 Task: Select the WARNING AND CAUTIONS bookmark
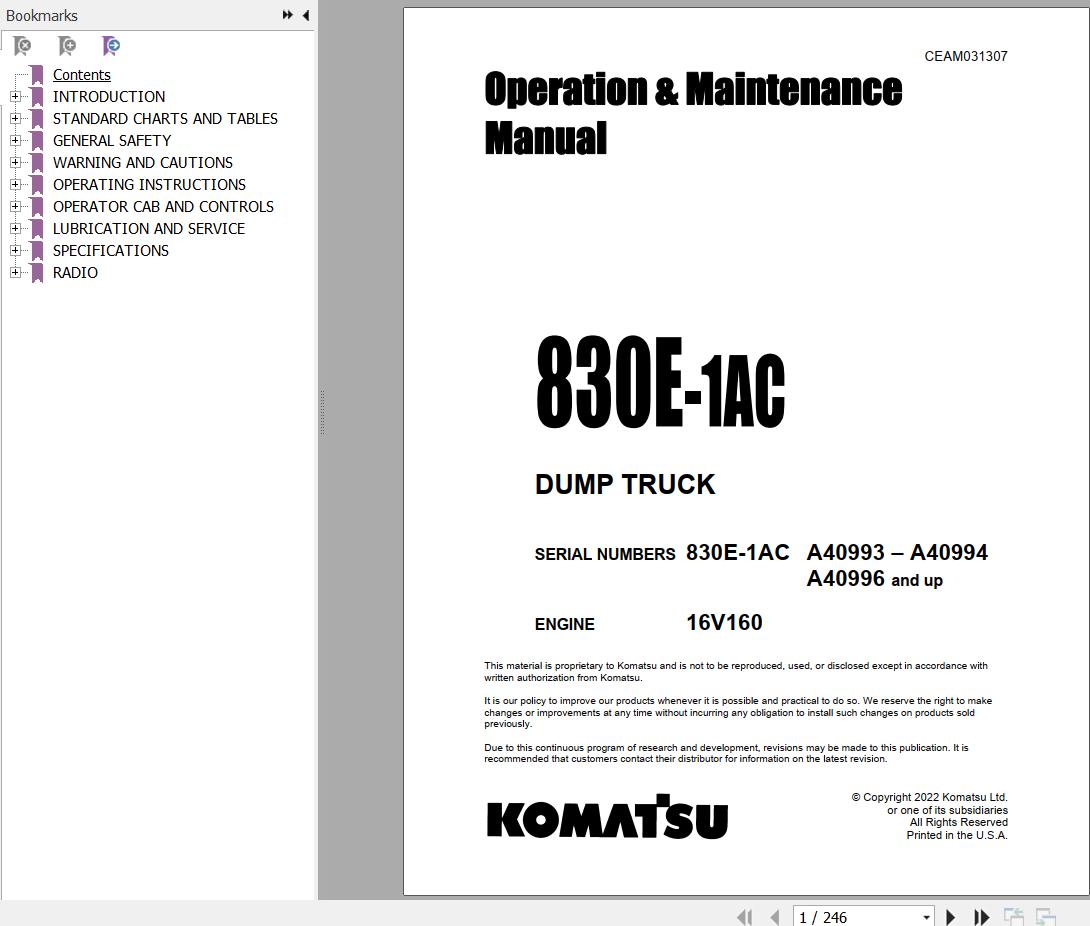143,163
